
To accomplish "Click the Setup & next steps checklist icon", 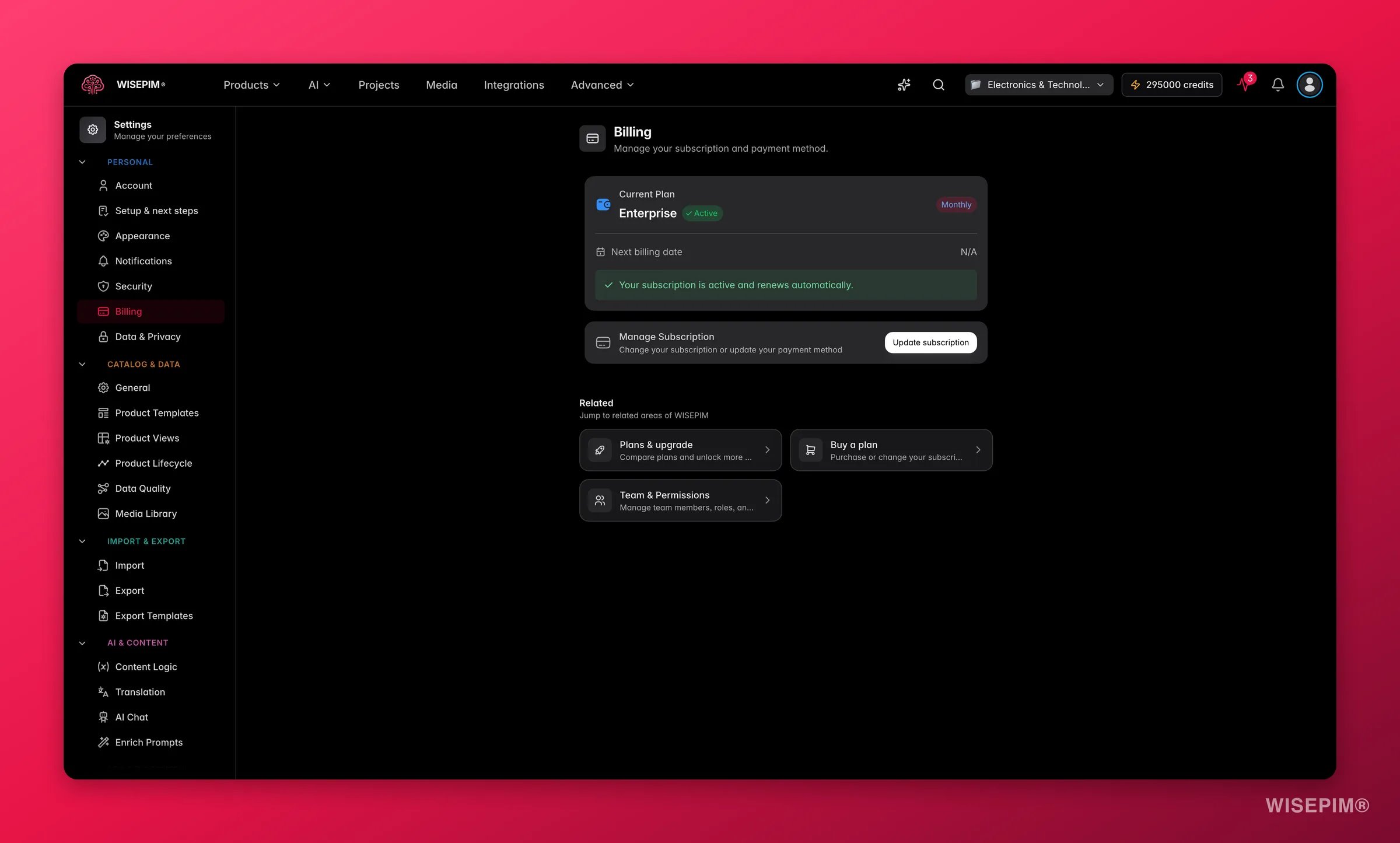I will [103, 211].
